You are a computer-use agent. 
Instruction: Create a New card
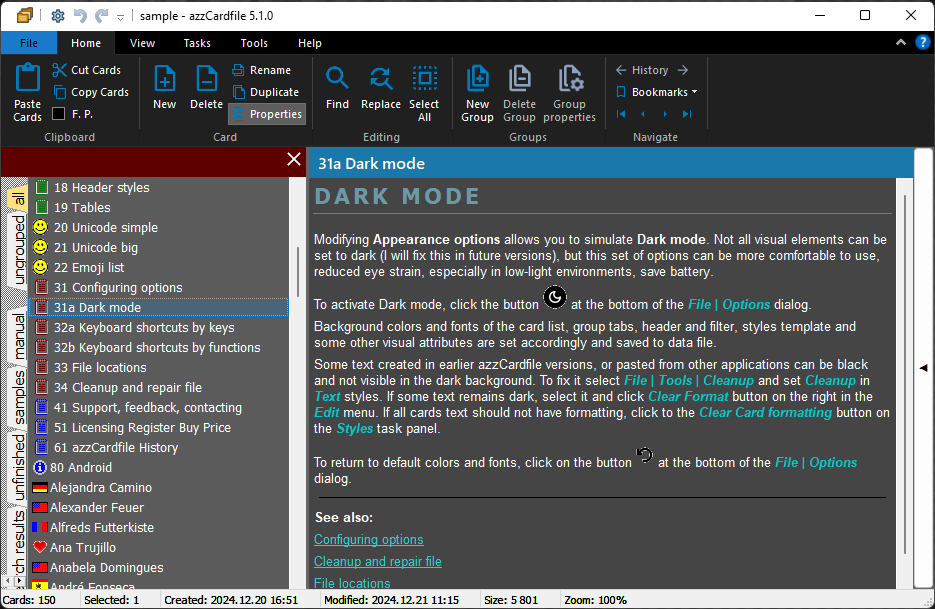pyautogui.click(x=165, y=87)
